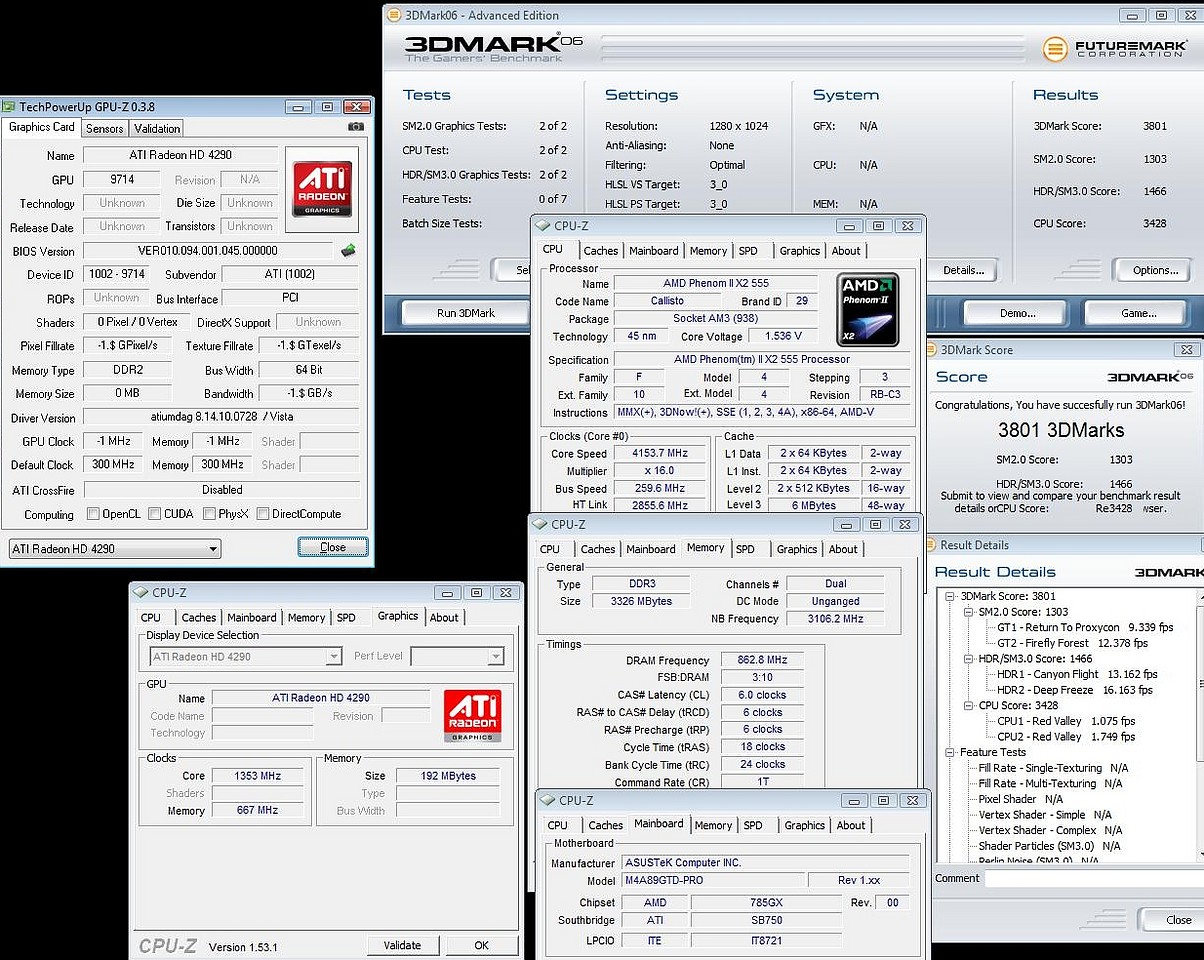The width and height of the screenshot is (1204, 960).
Task: Switch to the Sensors tab in GPU-Z
Action: pos(104,128)
